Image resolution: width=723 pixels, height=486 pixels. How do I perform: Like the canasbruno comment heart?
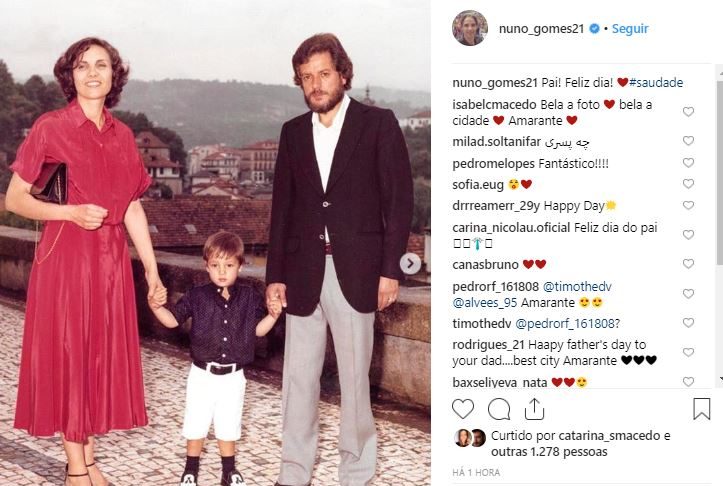click(x=688, y=264)
